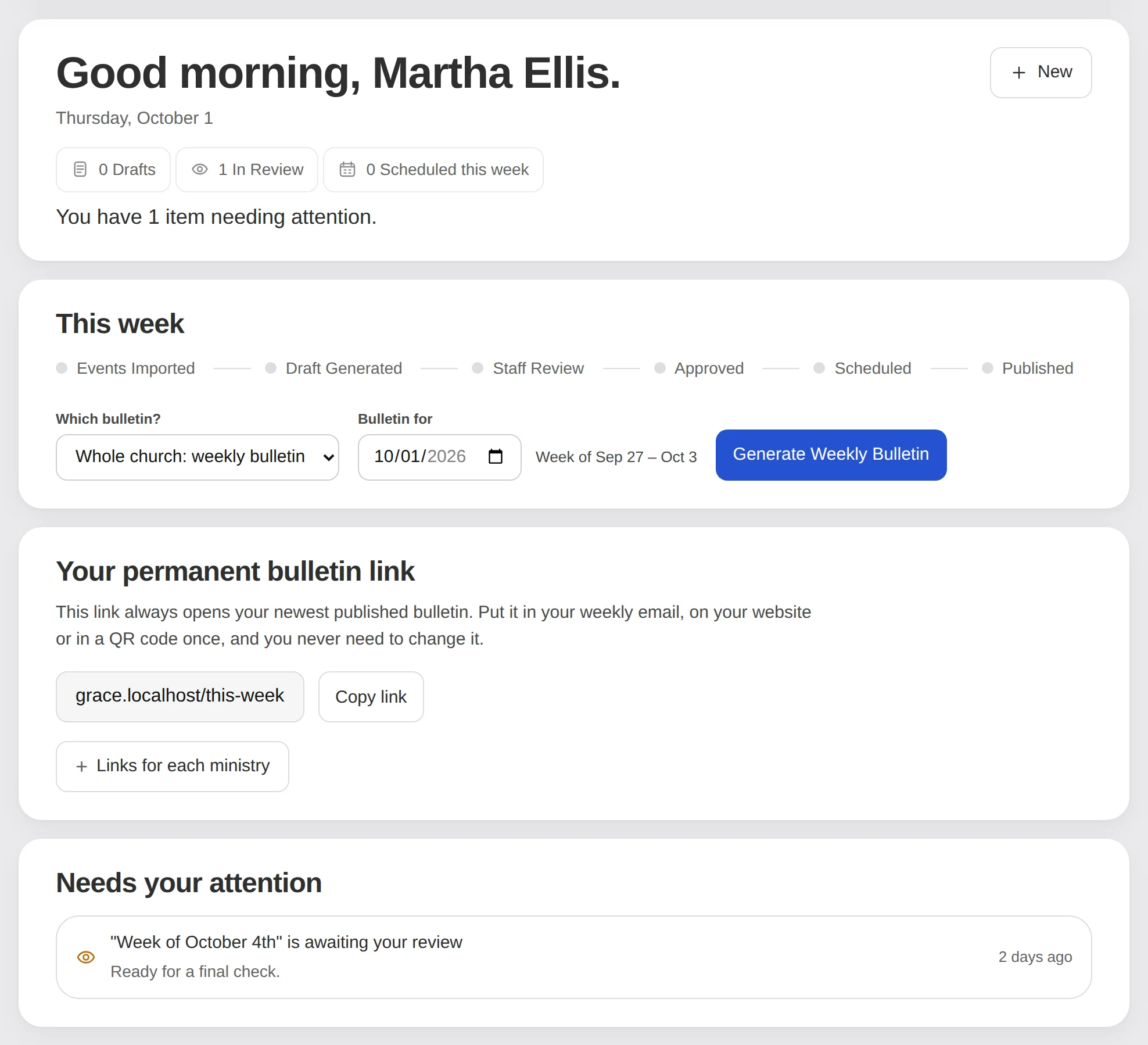Screen dimensions: 1148x1045
Task: Select the Scheduled progress step
Action: 863,368
